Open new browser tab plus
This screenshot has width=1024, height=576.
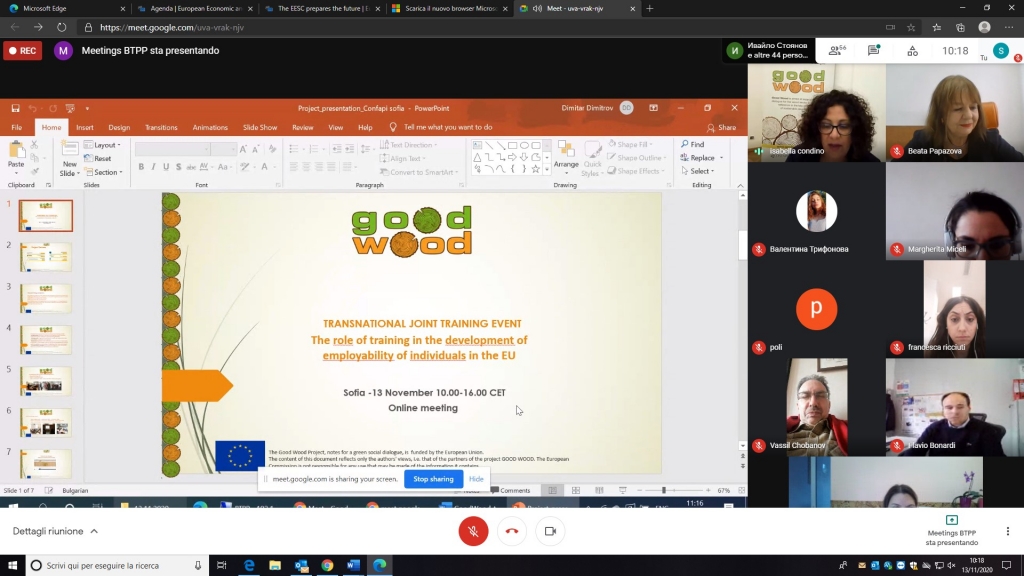[649, 8]
